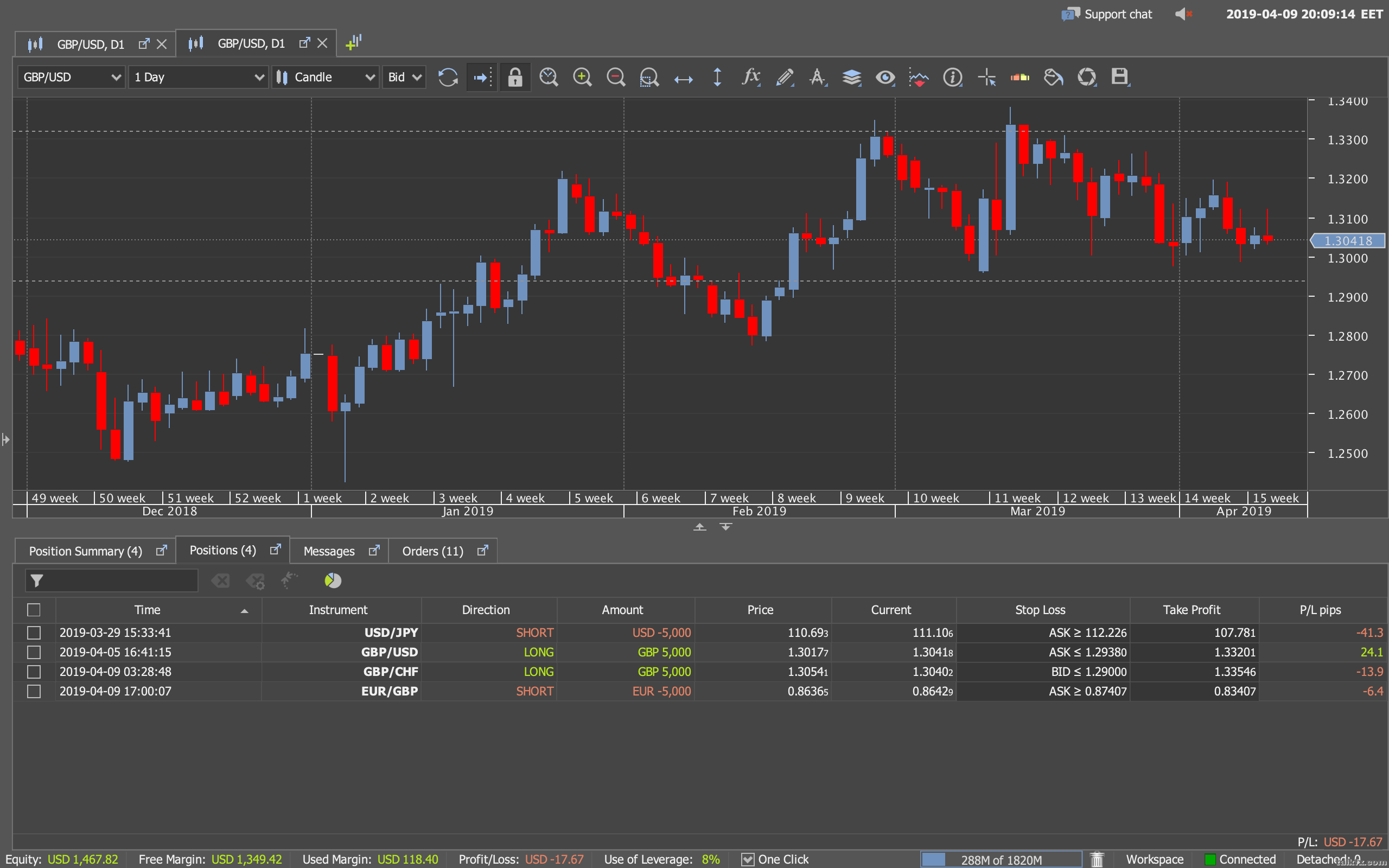Add a new chart tab
The image size is (1389, 868).
click(354, 42)
